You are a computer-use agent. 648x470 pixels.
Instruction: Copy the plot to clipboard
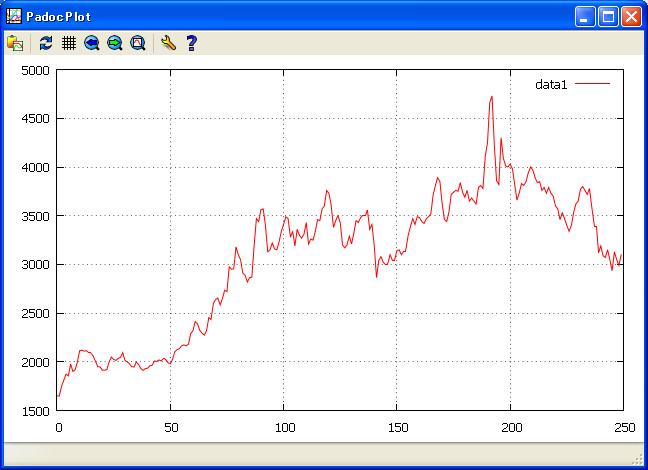click(x=15, y=43)
